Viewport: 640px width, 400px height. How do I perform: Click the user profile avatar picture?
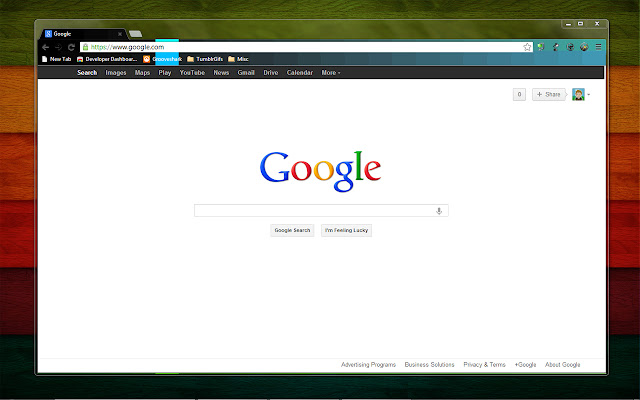[578, 94]
